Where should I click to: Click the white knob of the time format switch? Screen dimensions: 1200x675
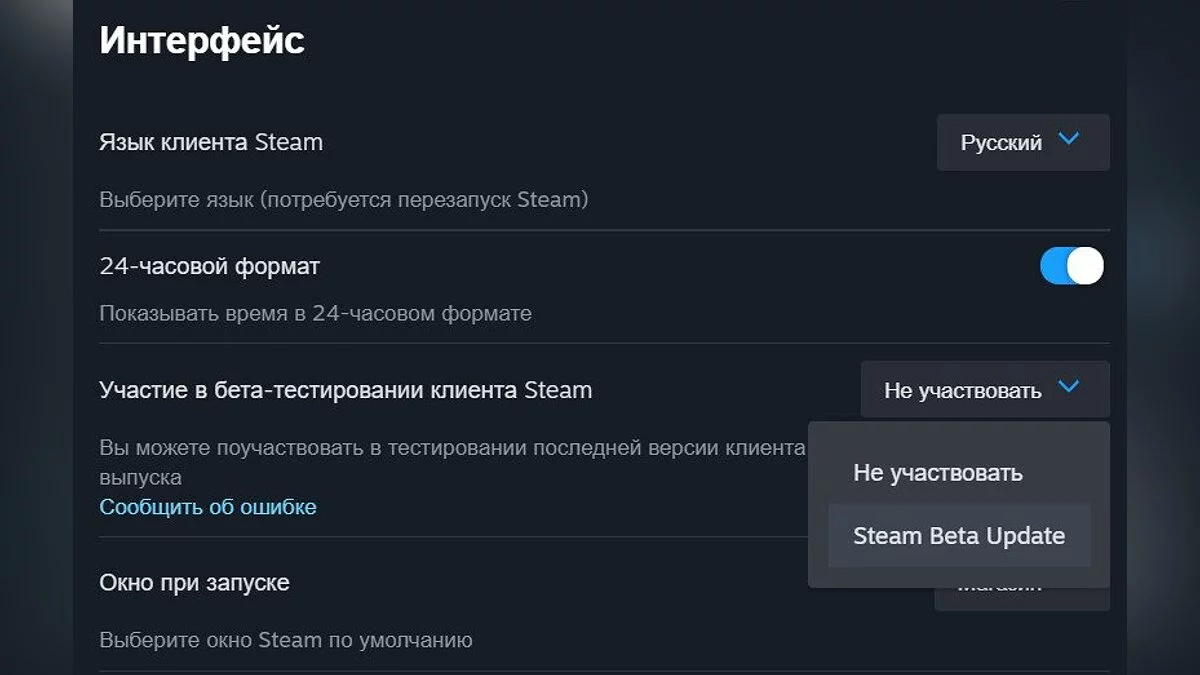coord(1085,267)
